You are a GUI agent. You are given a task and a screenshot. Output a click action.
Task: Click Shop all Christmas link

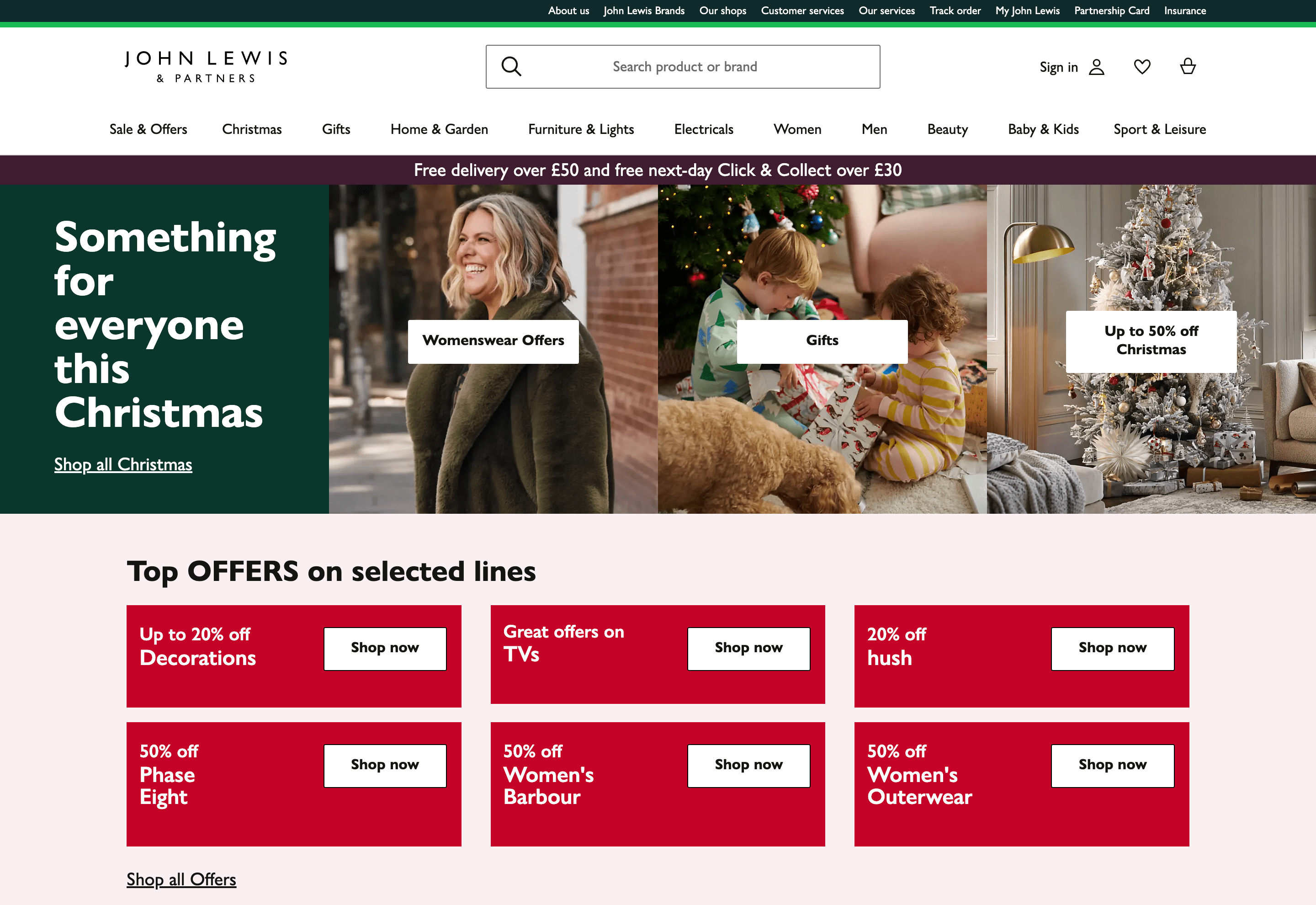point(122,464)
